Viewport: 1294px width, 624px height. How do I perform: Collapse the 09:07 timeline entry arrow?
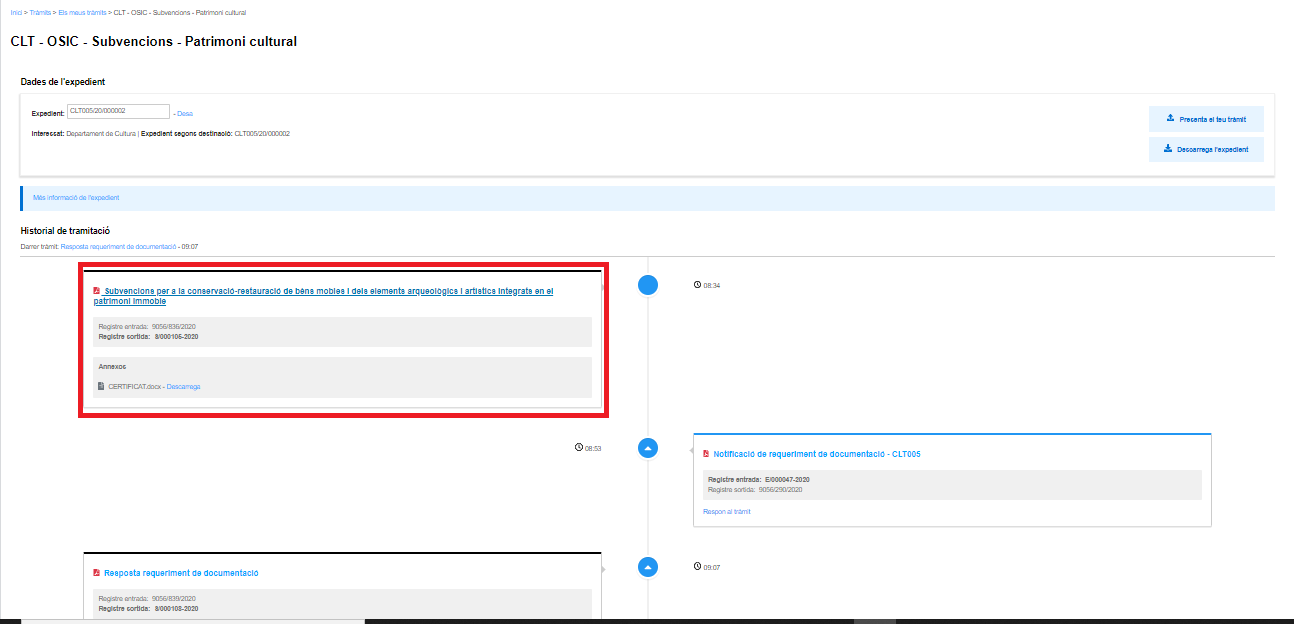pyautogui.click(x=648, y=567)
